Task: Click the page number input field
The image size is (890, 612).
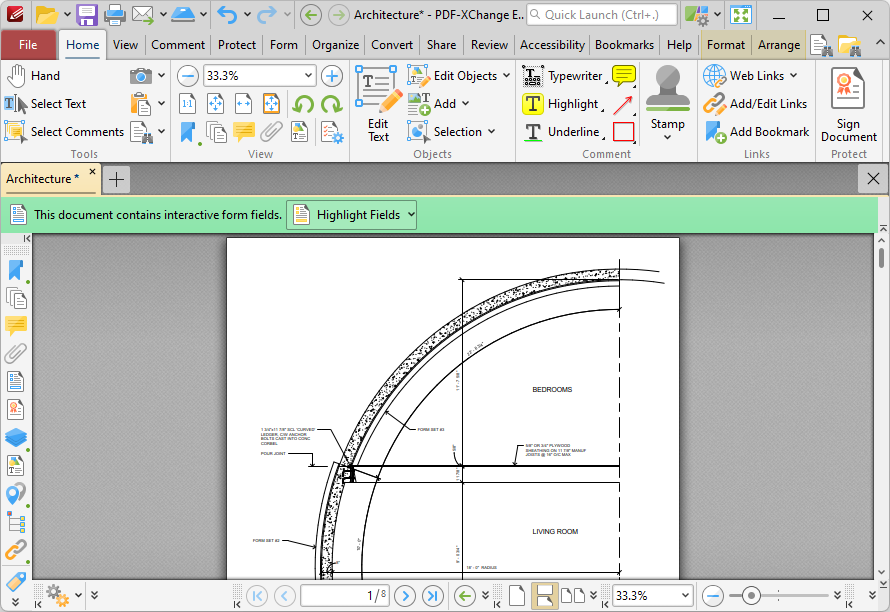Action: pyautogui.click(x=345, y=596)
